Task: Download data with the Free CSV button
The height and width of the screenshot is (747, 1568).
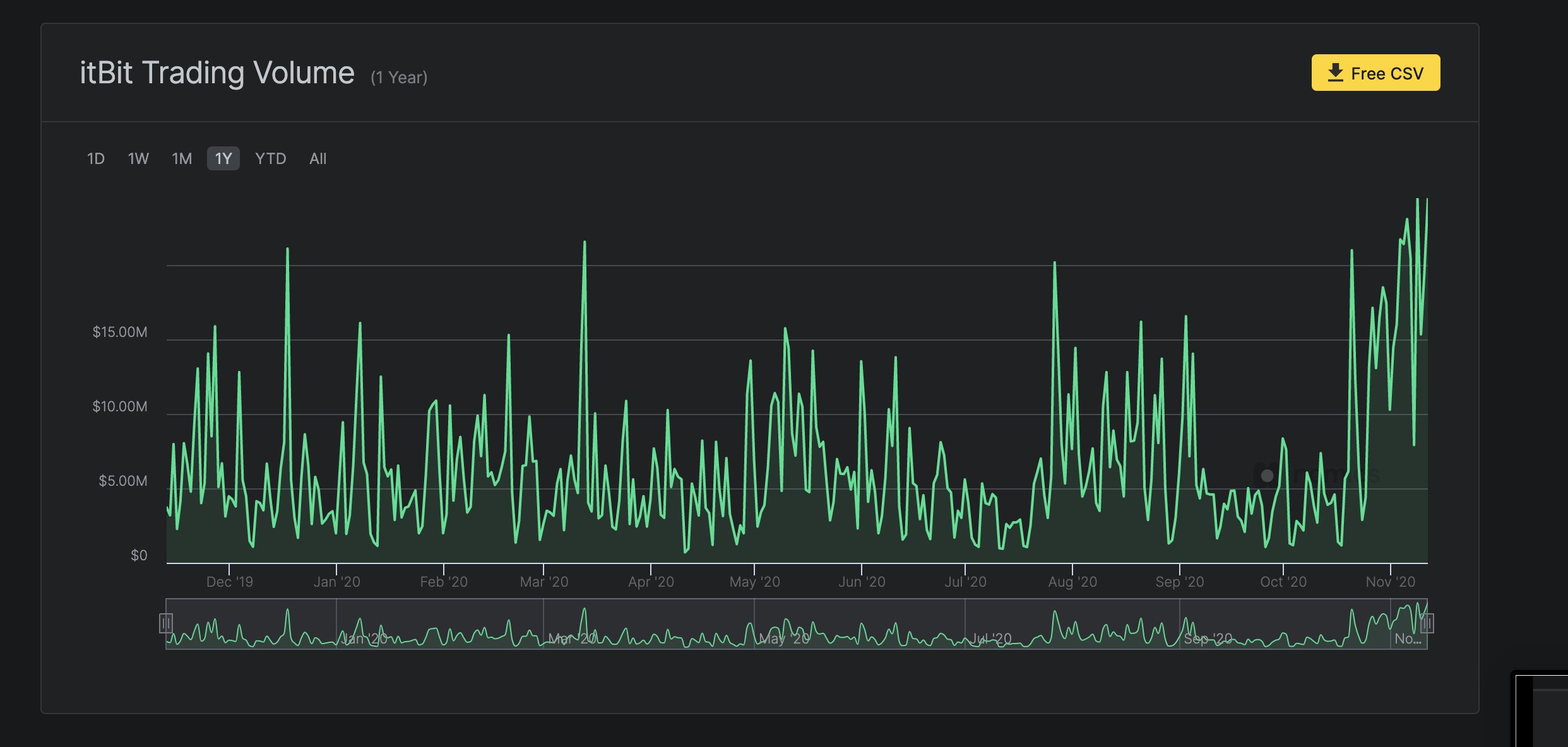Action: pos(1375,73)
